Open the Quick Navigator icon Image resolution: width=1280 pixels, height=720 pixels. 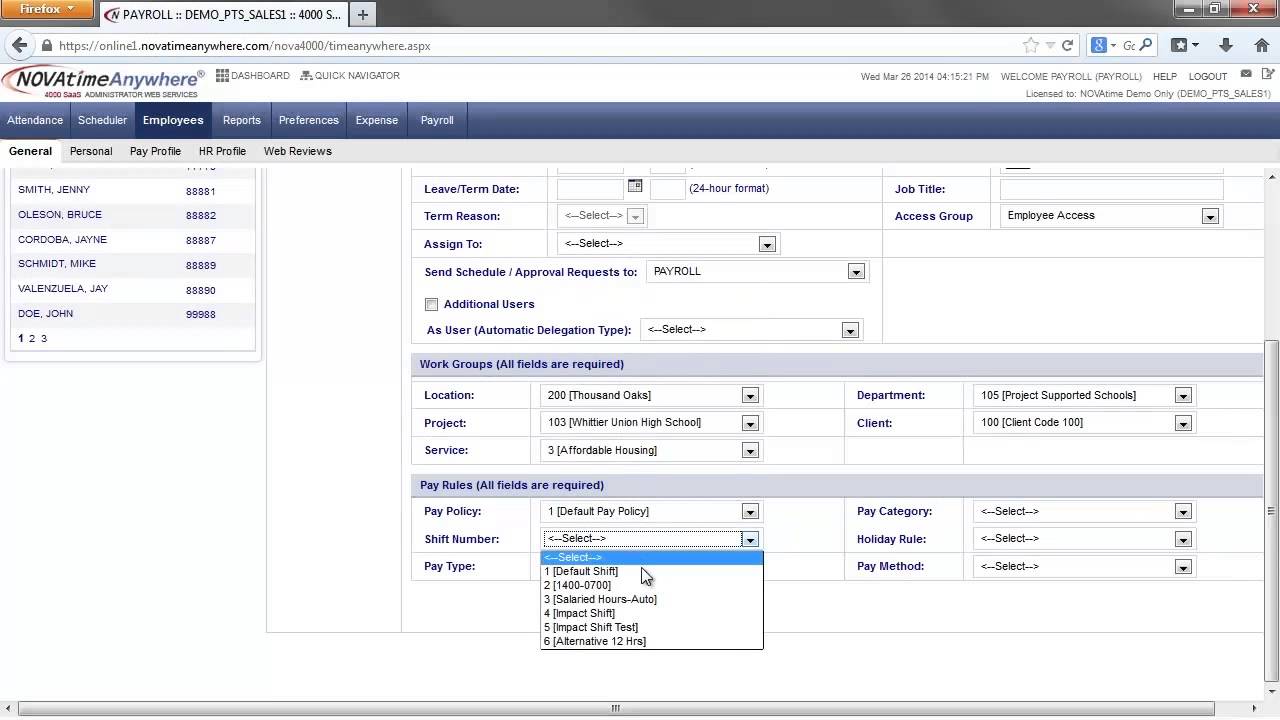pyautogui.click(x=306, y=75)
